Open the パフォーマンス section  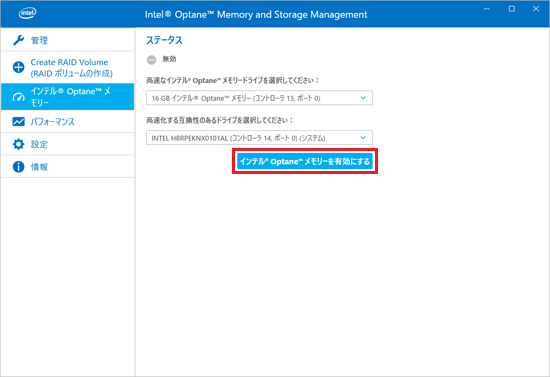[x=68, y=122]
